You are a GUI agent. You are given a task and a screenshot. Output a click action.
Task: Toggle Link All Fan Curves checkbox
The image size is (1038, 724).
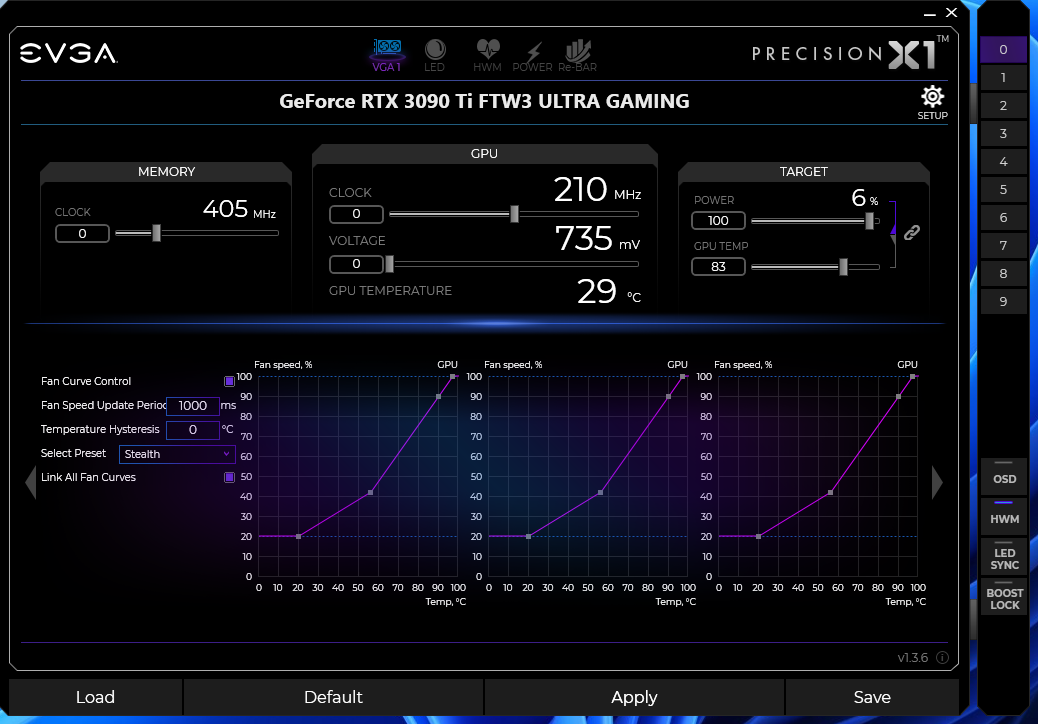pyautogui.click(x=229, y=477)
